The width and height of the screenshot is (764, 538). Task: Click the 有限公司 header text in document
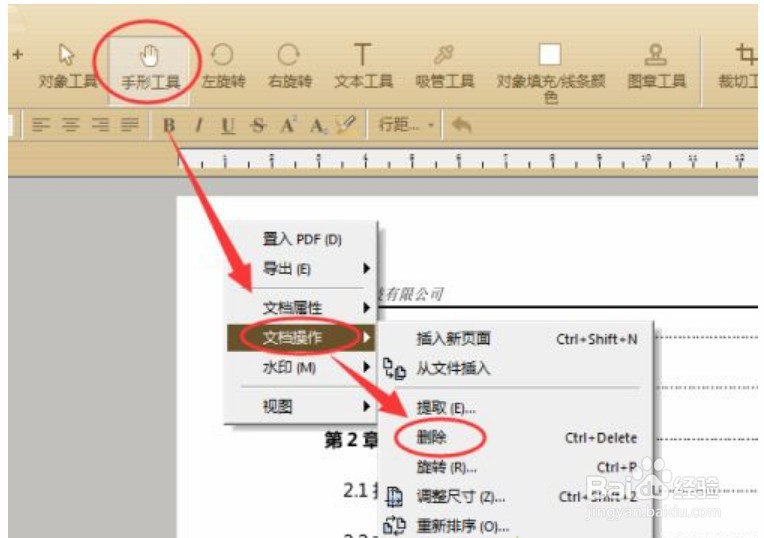pyautogui.click(x=413, y=294)
